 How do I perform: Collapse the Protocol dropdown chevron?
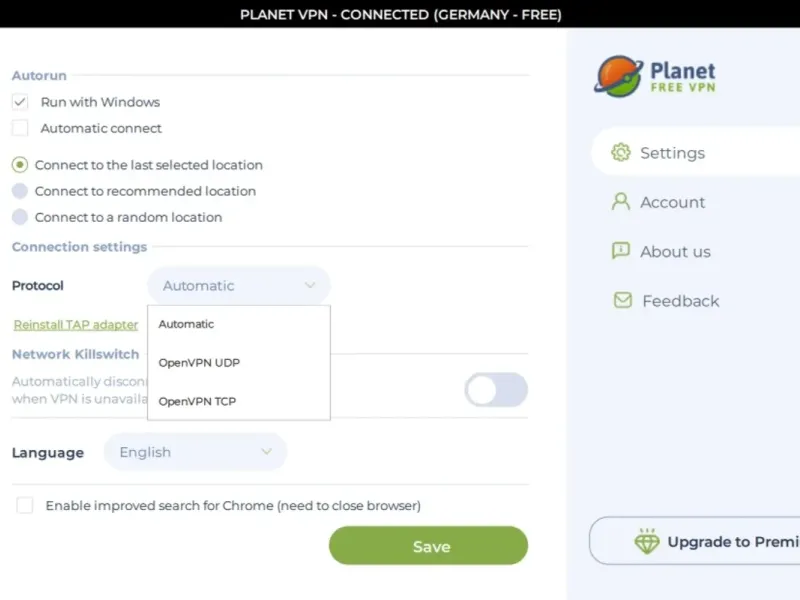(310, 285)
